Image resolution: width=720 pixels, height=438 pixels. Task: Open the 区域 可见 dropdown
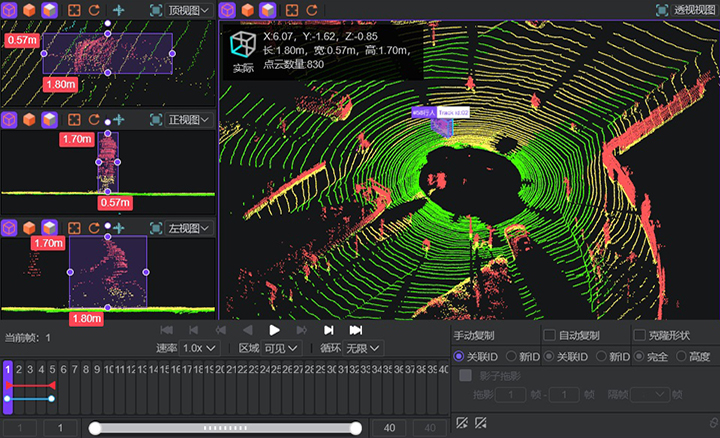[281, 348]
